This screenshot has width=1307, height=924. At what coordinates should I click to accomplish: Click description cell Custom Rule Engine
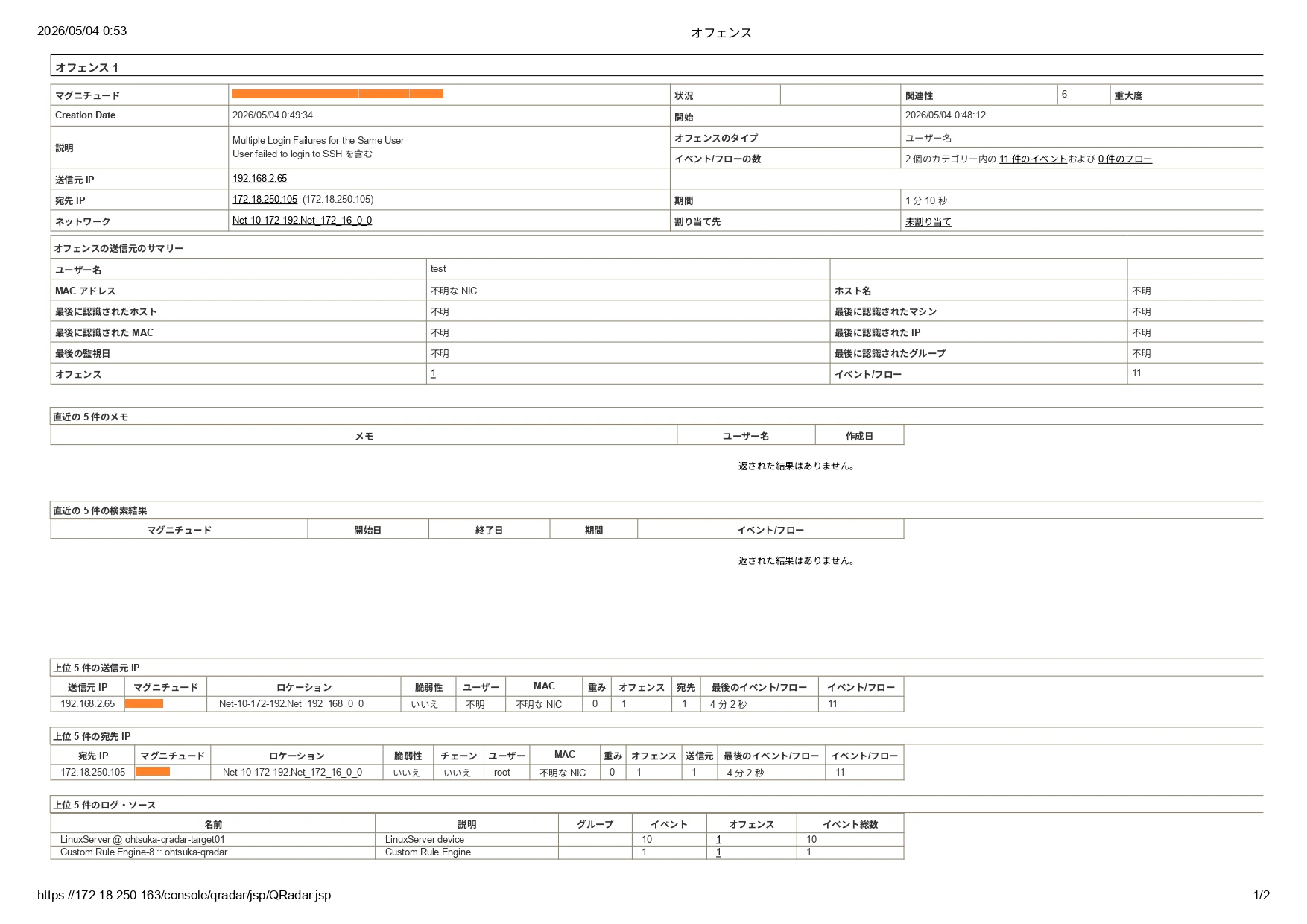pos(428,852)
